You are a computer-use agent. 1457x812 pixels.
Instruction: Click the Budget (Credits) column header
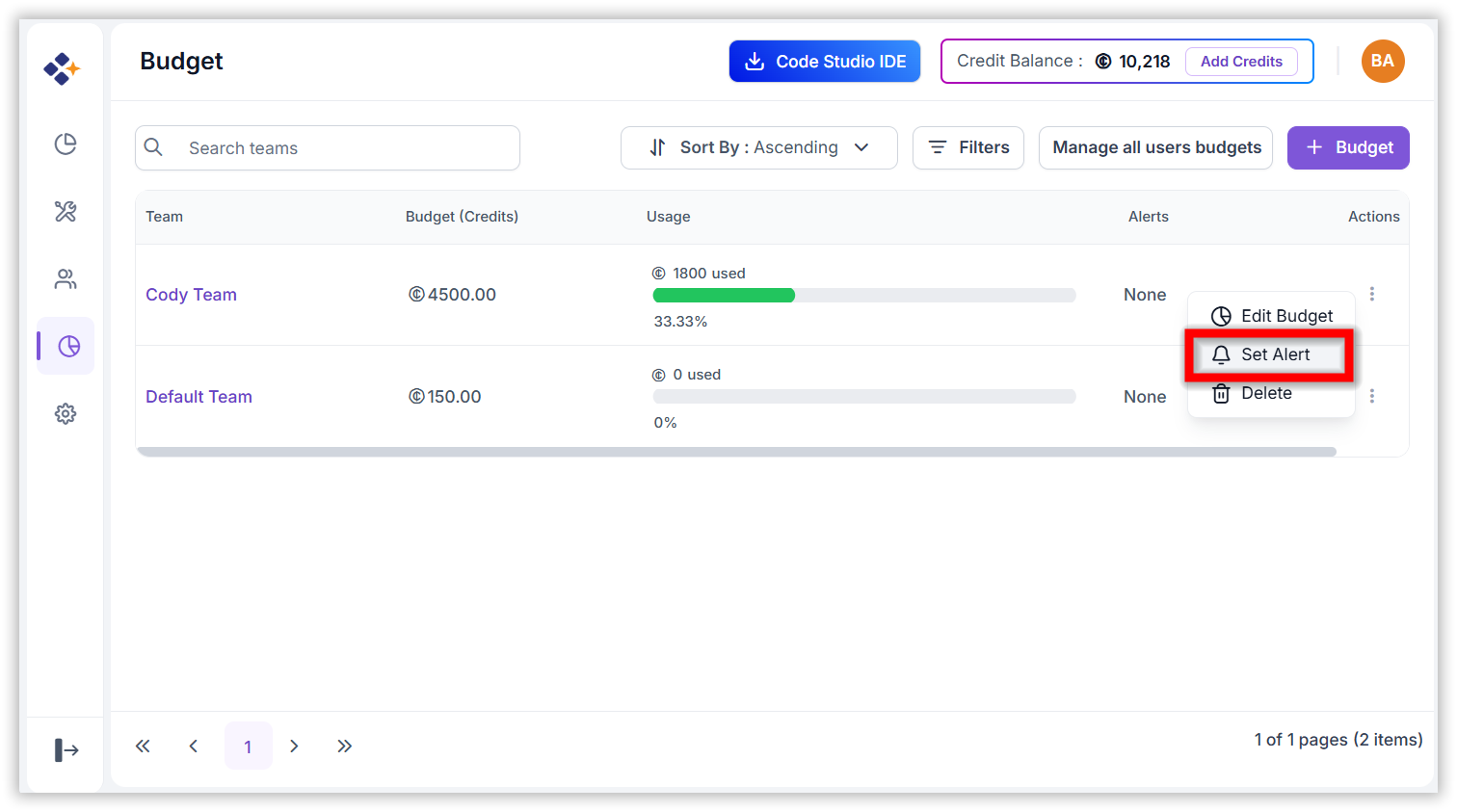[x=462, y=217]
